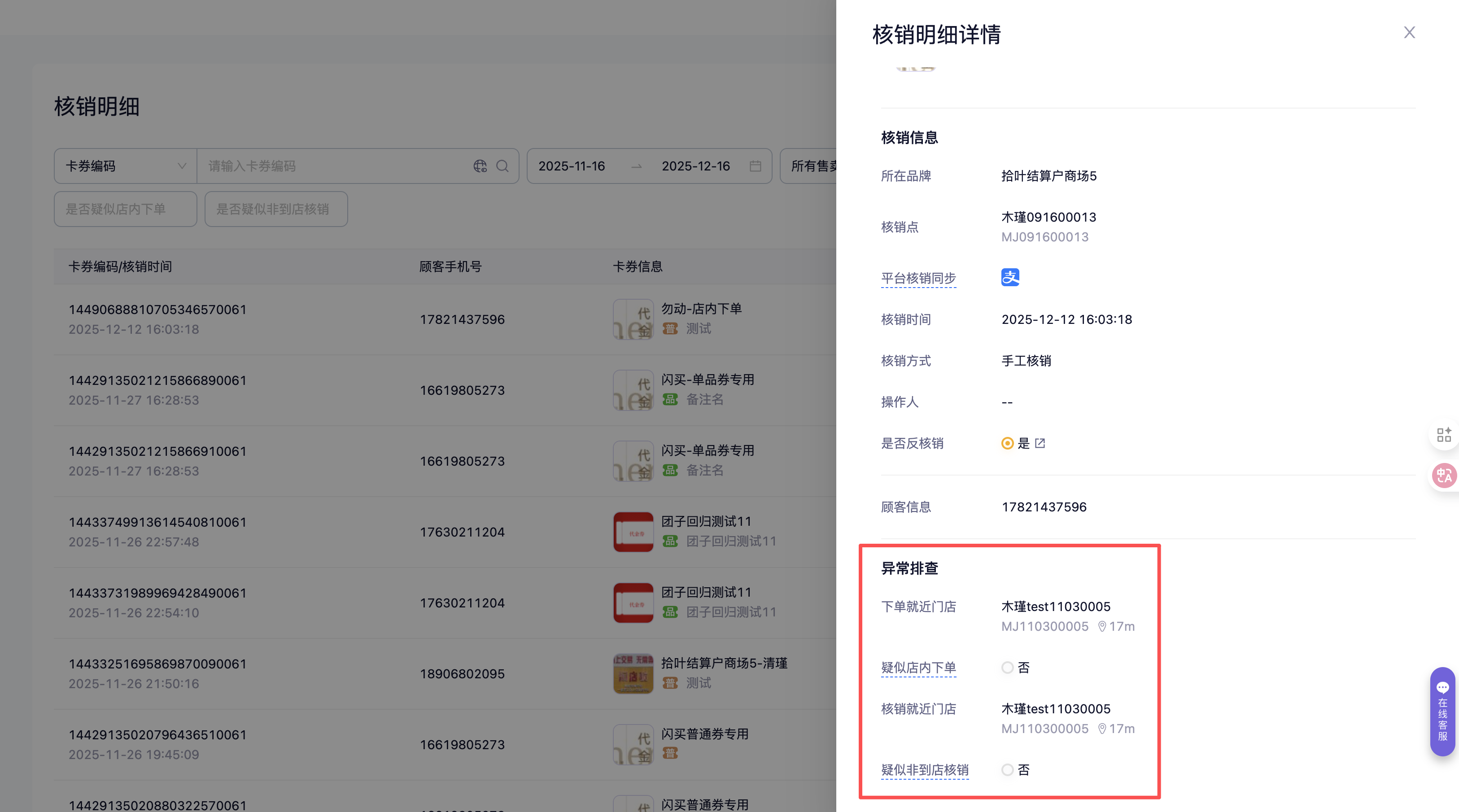Image resolution: width=1459 pixels, height=812 pixels.
Task: Click the Alipay platform sync icon
Action: [x=1010, y=277]
